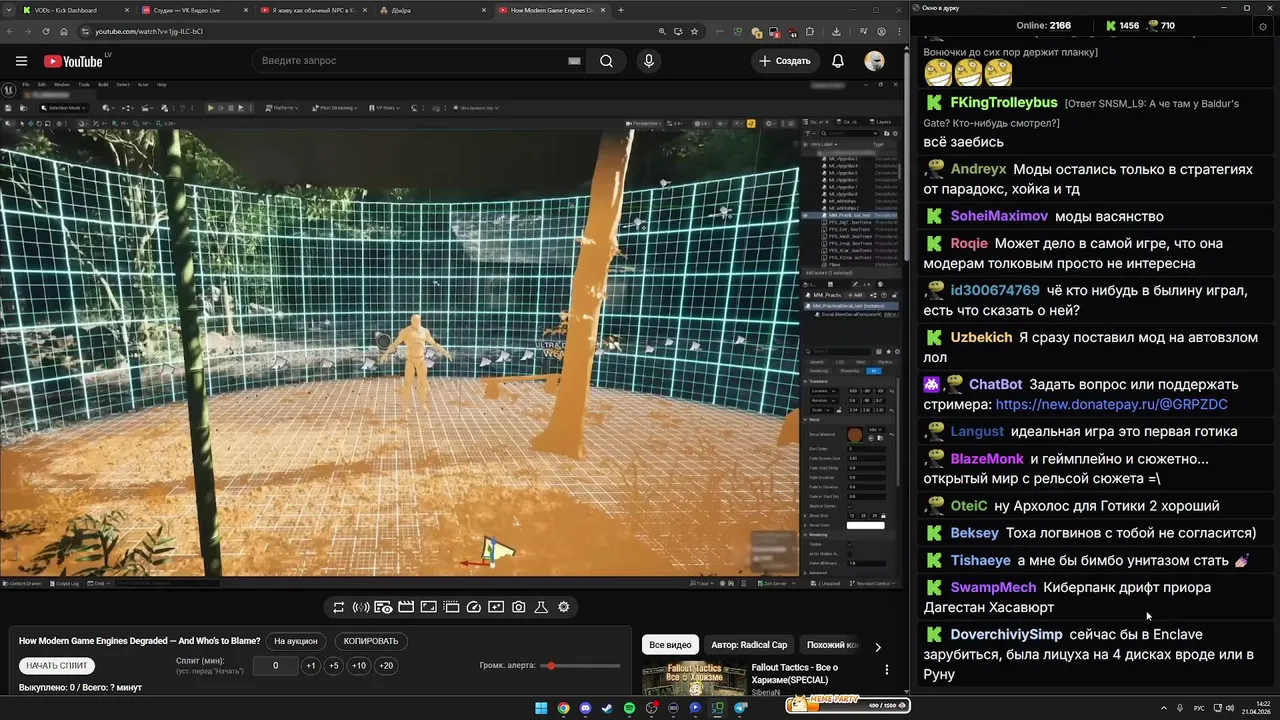Reload the page in browser
Viewport: 1280px width, 720px height.
pos(46,31)
